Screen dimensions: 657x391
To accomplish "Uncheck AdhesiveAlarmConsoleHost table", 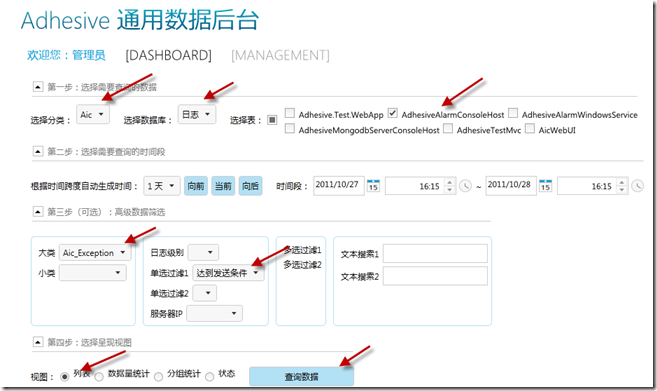I will coord(392,113).
